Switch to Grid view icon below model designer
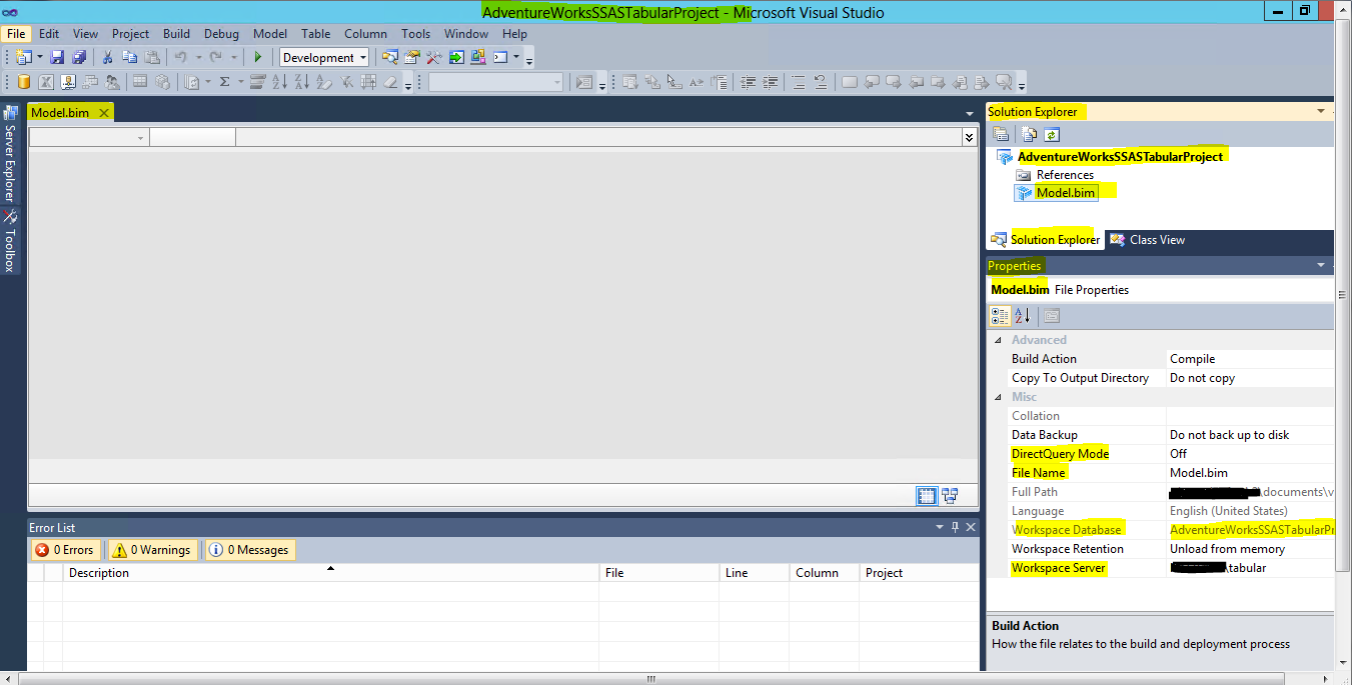The image size is (1352, 685). (x=927, y=495)
